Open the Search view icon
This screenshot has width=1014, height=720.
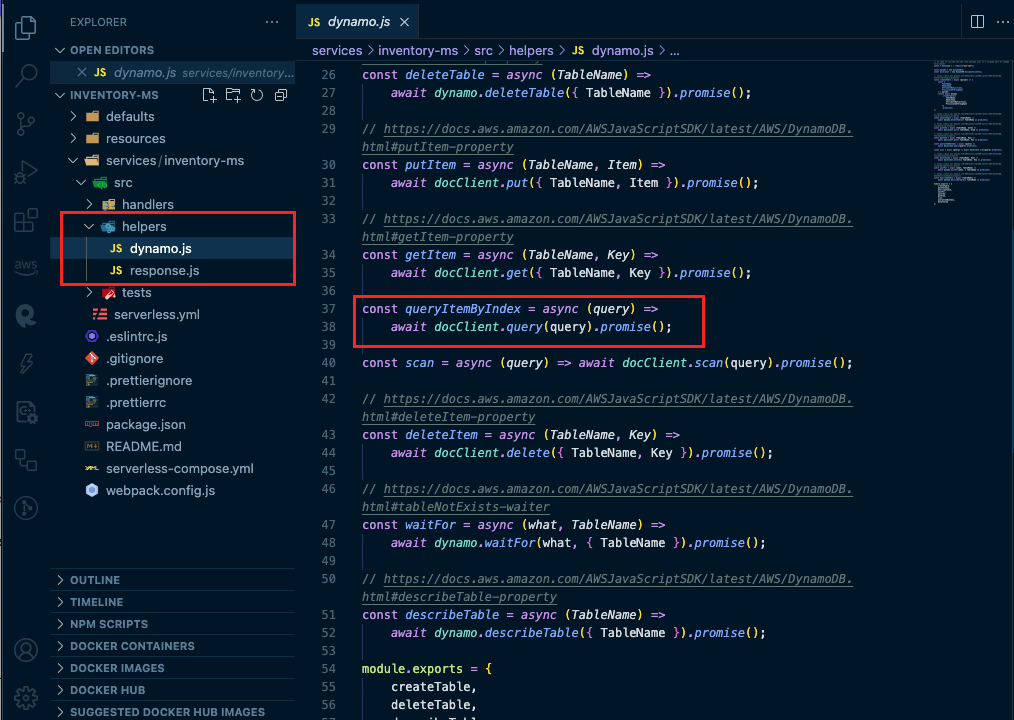[x=25, y=75]
